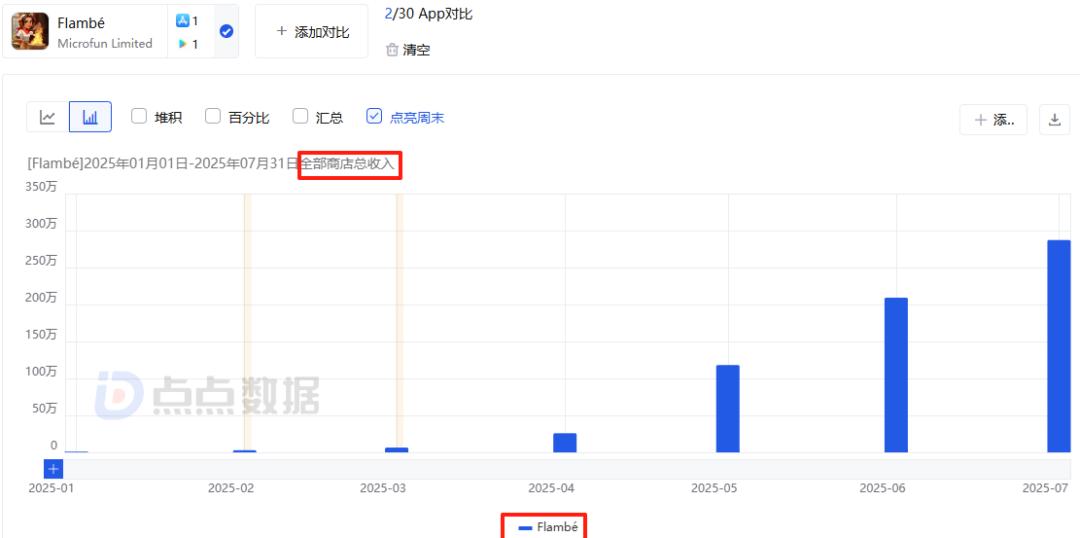Click 清空 to clear comparisons

point(417,50)
